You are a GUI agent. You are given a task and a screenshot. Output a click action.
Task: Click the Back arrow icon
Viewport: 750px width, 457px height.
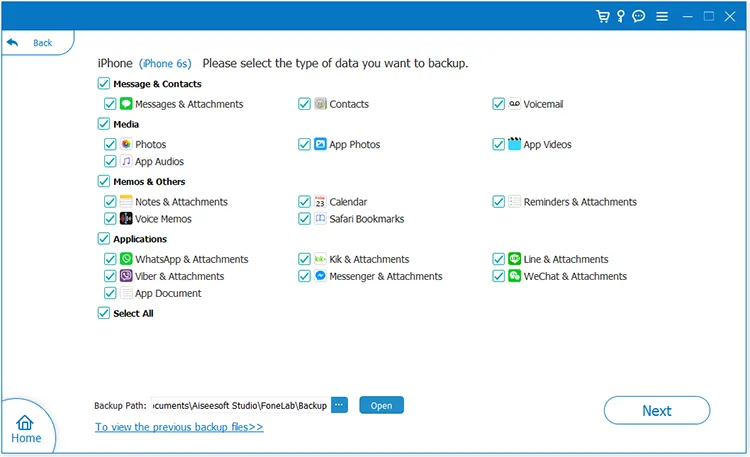[x=13, y=43]
